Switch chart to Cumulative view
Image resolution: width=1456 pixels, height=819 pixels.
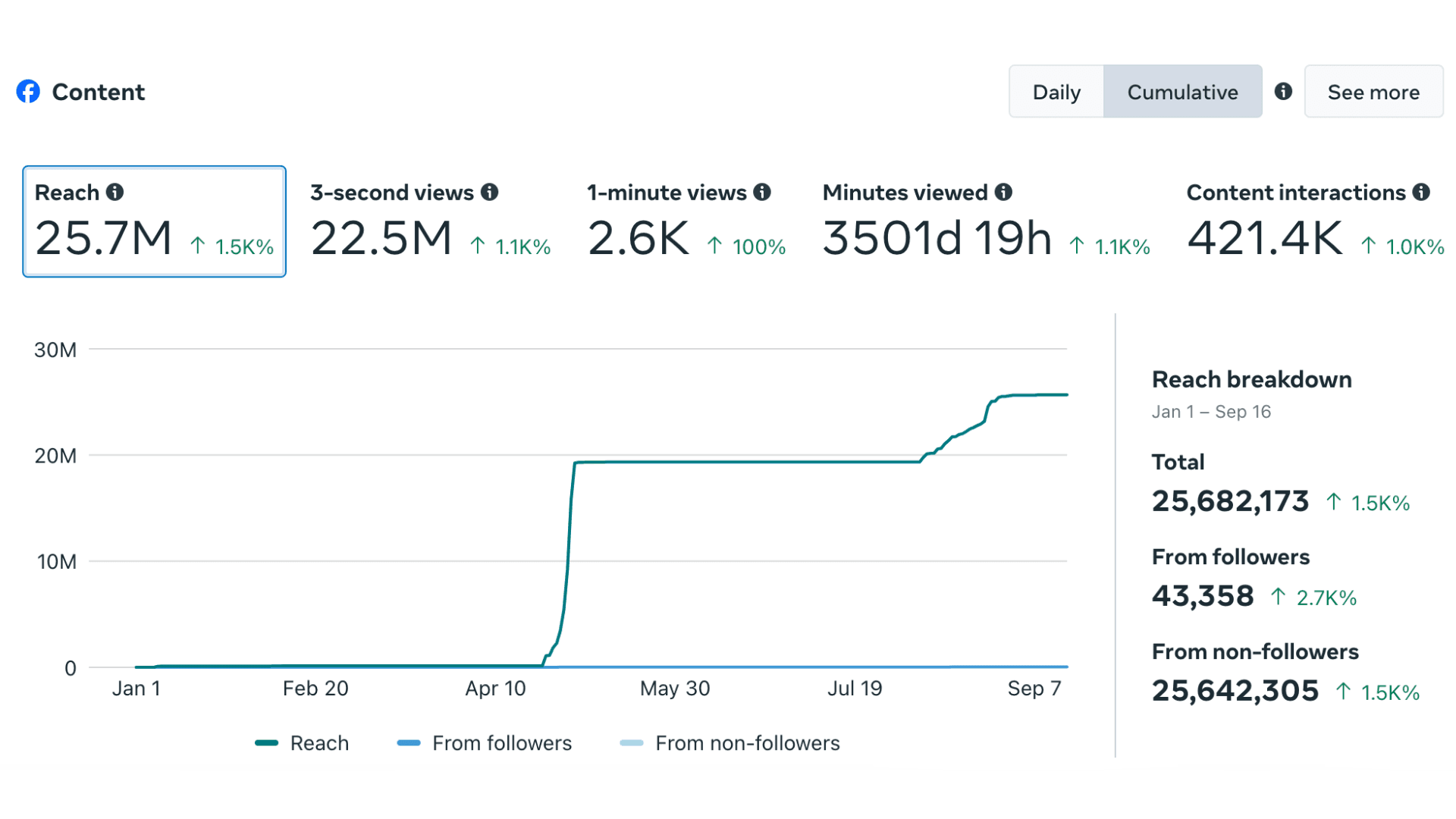1182,92
